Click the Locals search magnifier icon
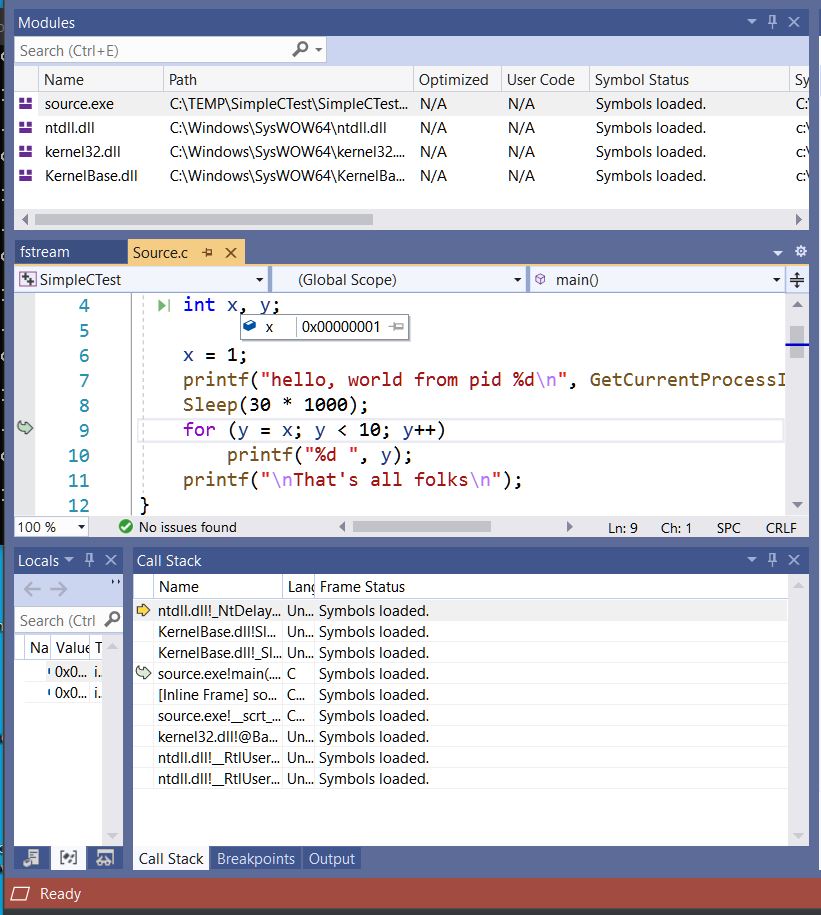Image resolution: width=821 pixels, height=915 pixels. tap(112, 619)
